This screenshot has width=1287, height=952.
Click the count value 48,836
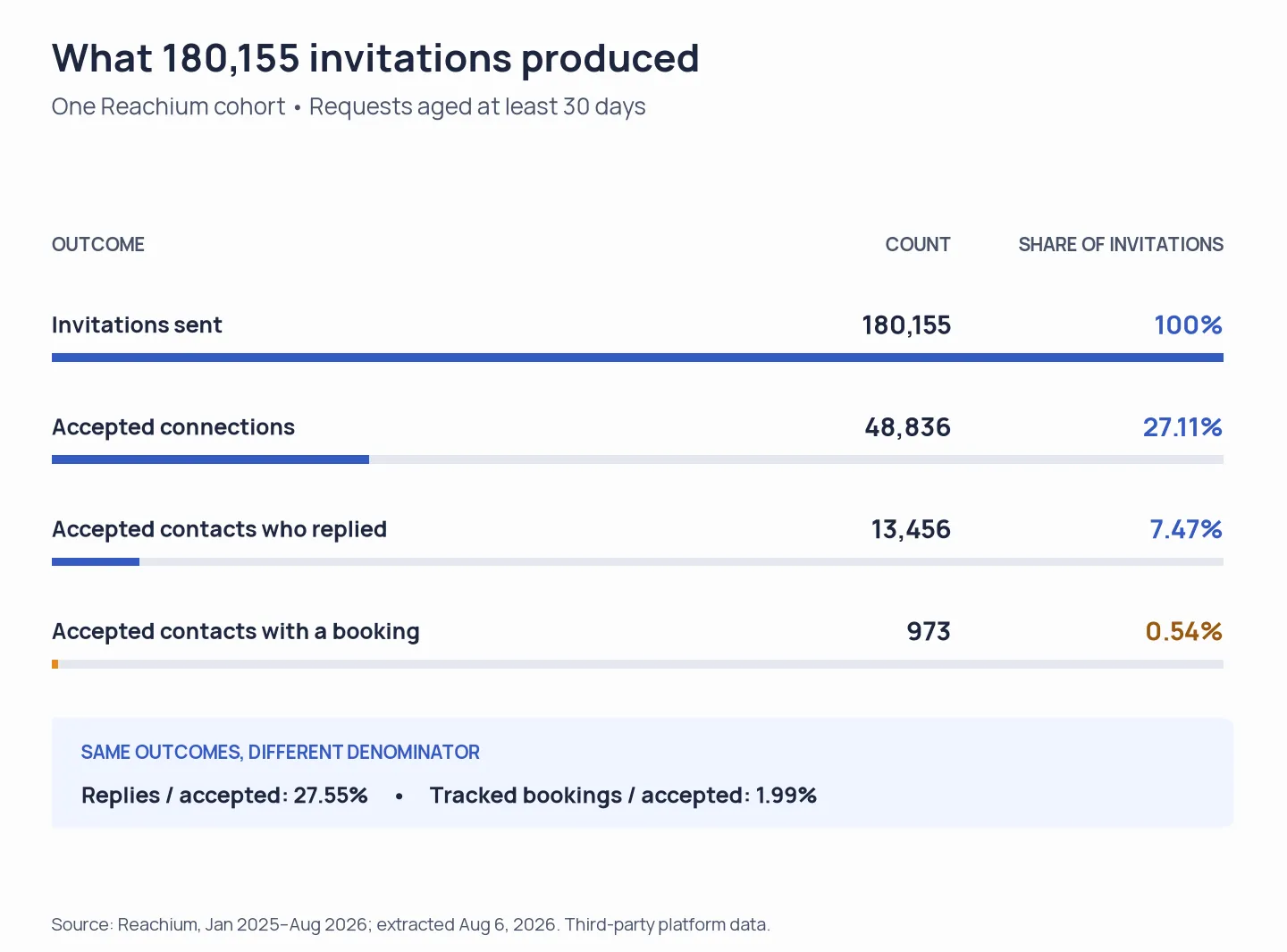click(907, 427)
